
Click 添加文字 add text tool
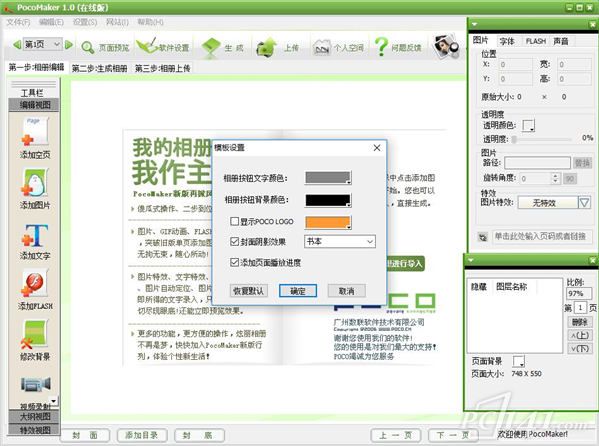[x=35, y=242]
